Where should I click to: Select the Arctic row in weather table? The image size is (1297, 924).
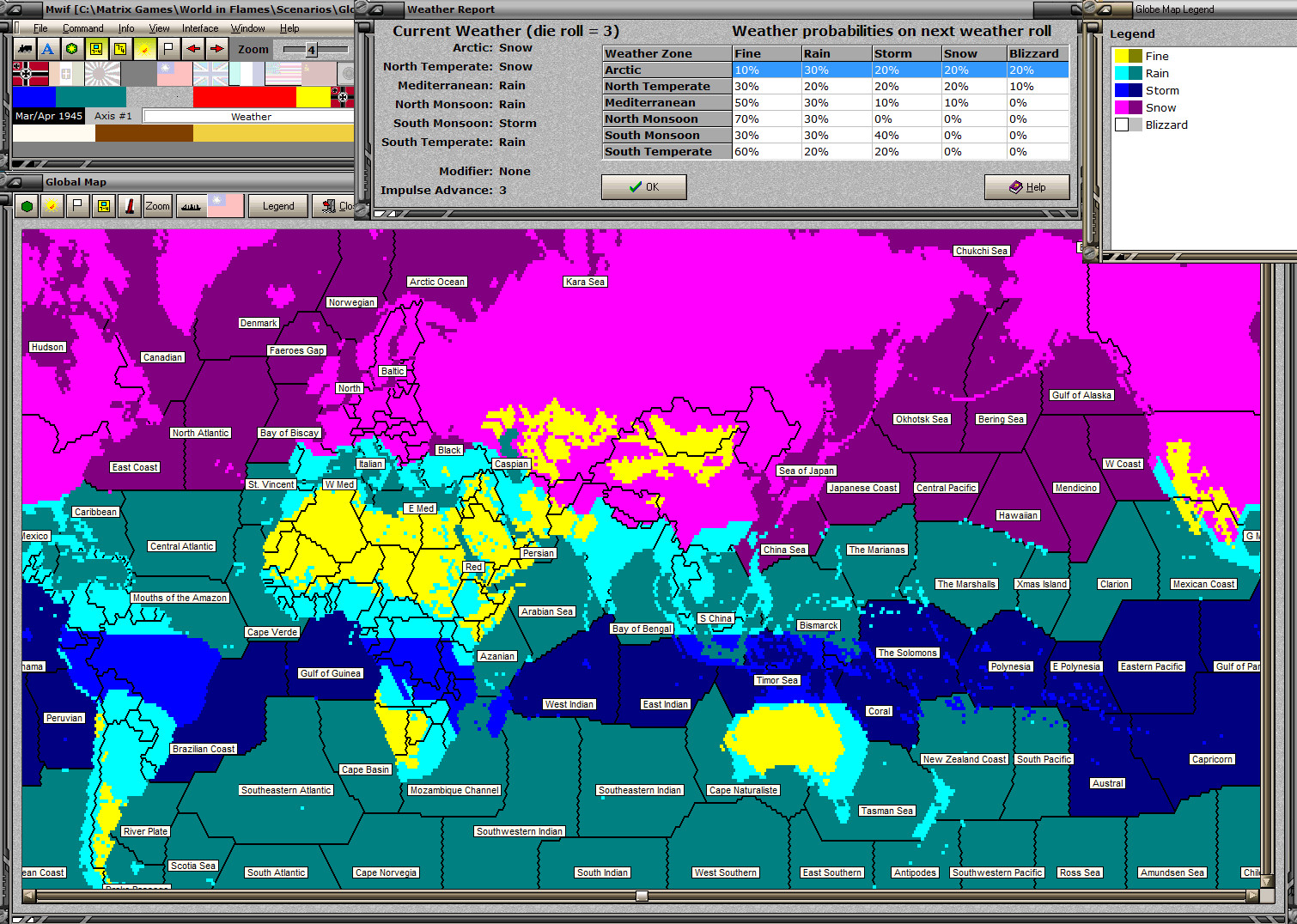pos(836,70)
